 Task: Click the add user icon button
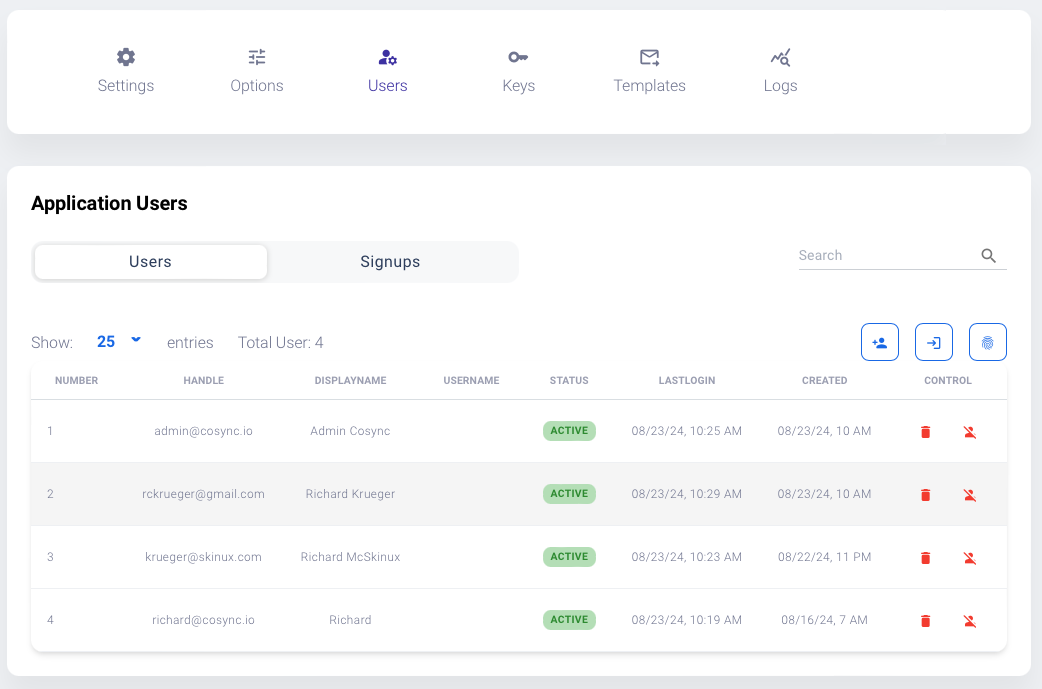(880, 342)
